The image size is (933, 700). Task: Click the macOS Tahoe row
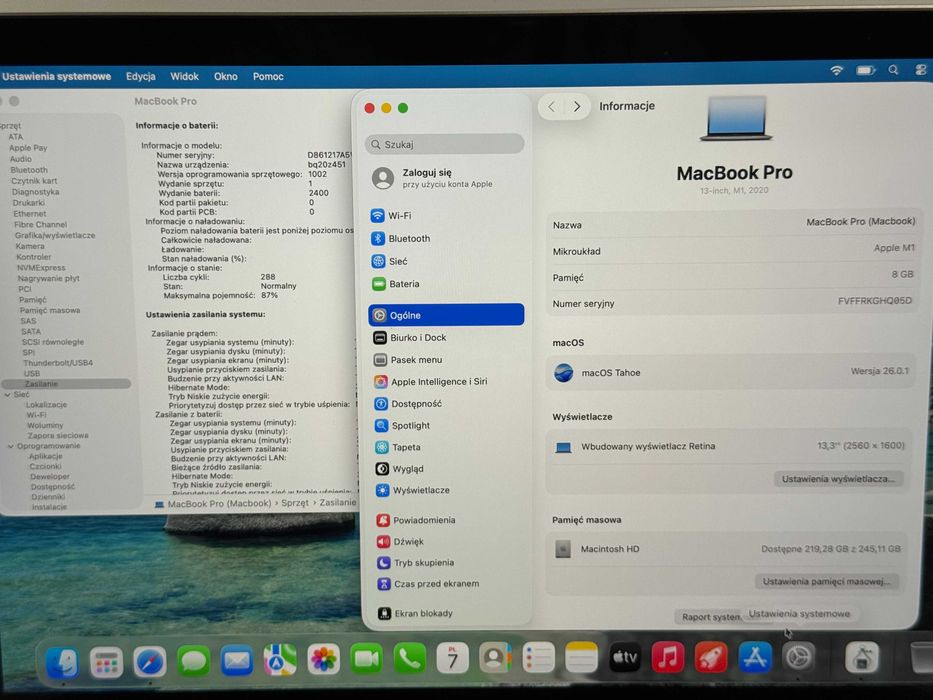pos(731,373)
